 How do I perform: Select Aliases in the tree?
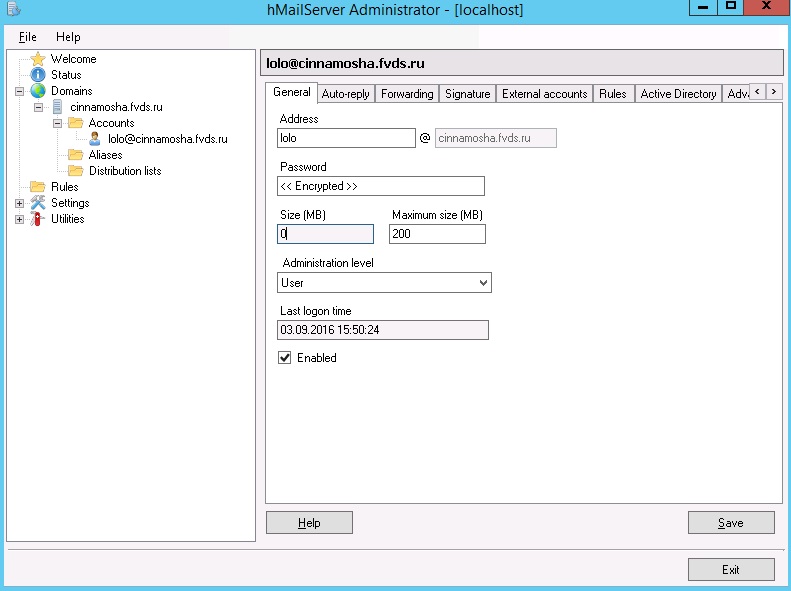(x=105, y=155)
